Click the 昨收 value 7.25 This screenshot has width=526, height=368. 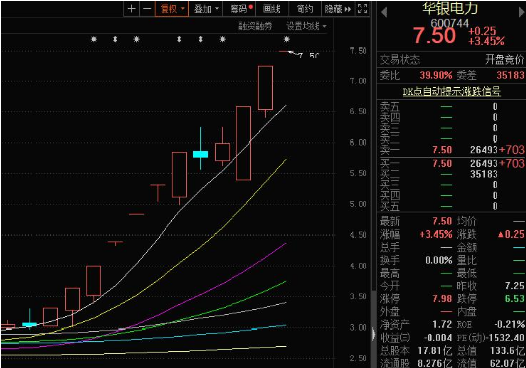tap(515, 286)
